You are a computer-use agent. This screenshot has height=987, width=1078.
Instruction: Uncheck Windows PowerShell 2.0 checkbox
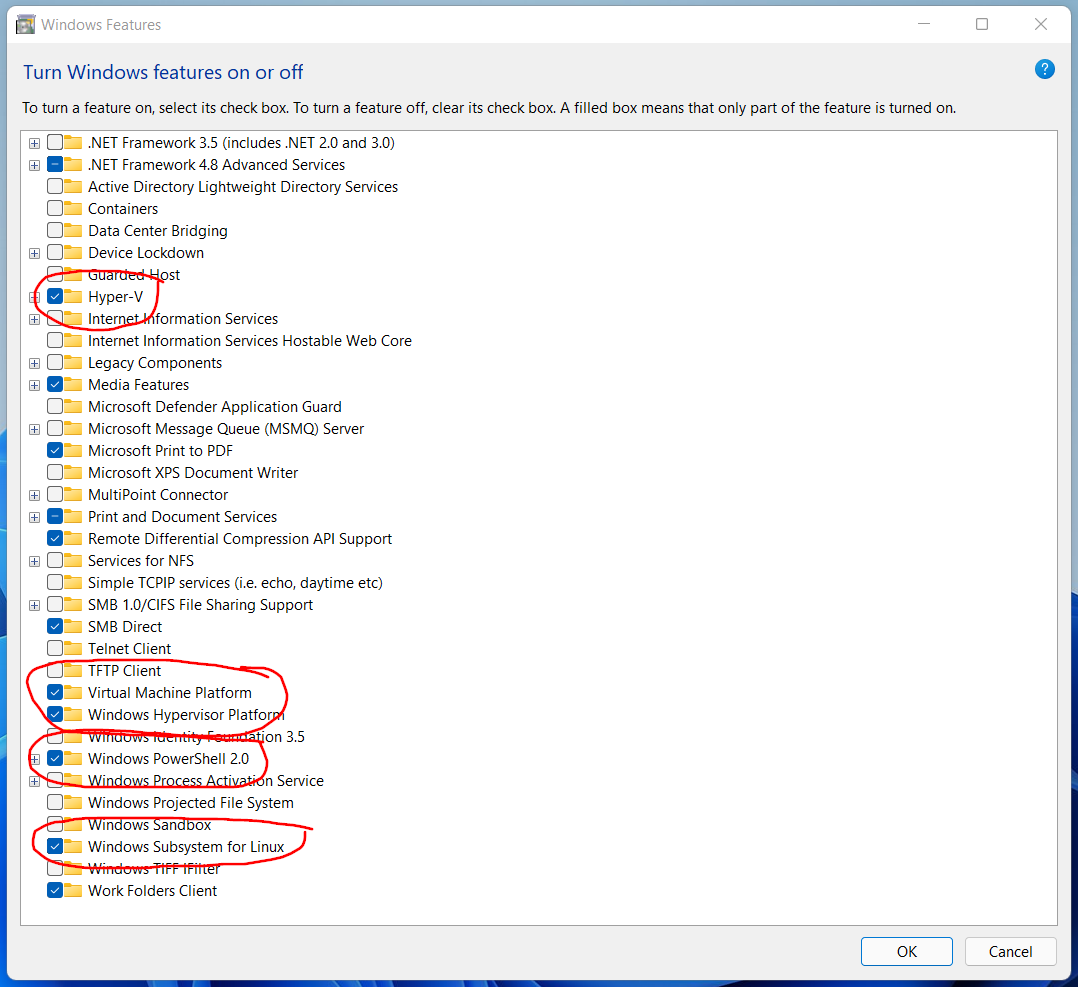(55, 758)
